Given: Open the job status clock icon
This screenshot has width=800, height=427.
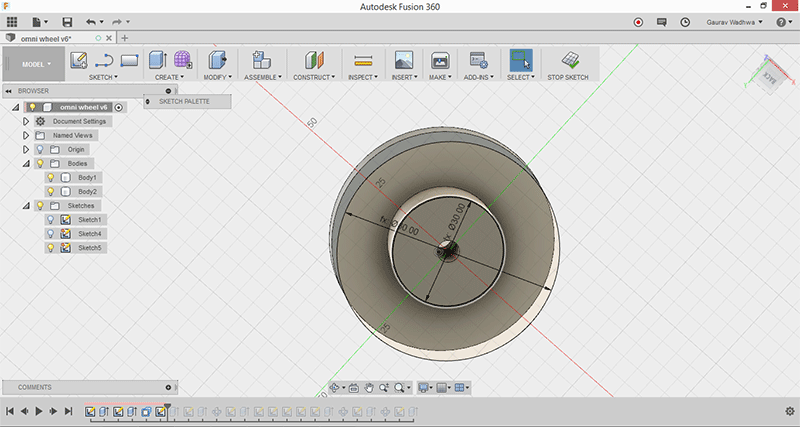Looking at the screenshot, I should coord(684,22).
